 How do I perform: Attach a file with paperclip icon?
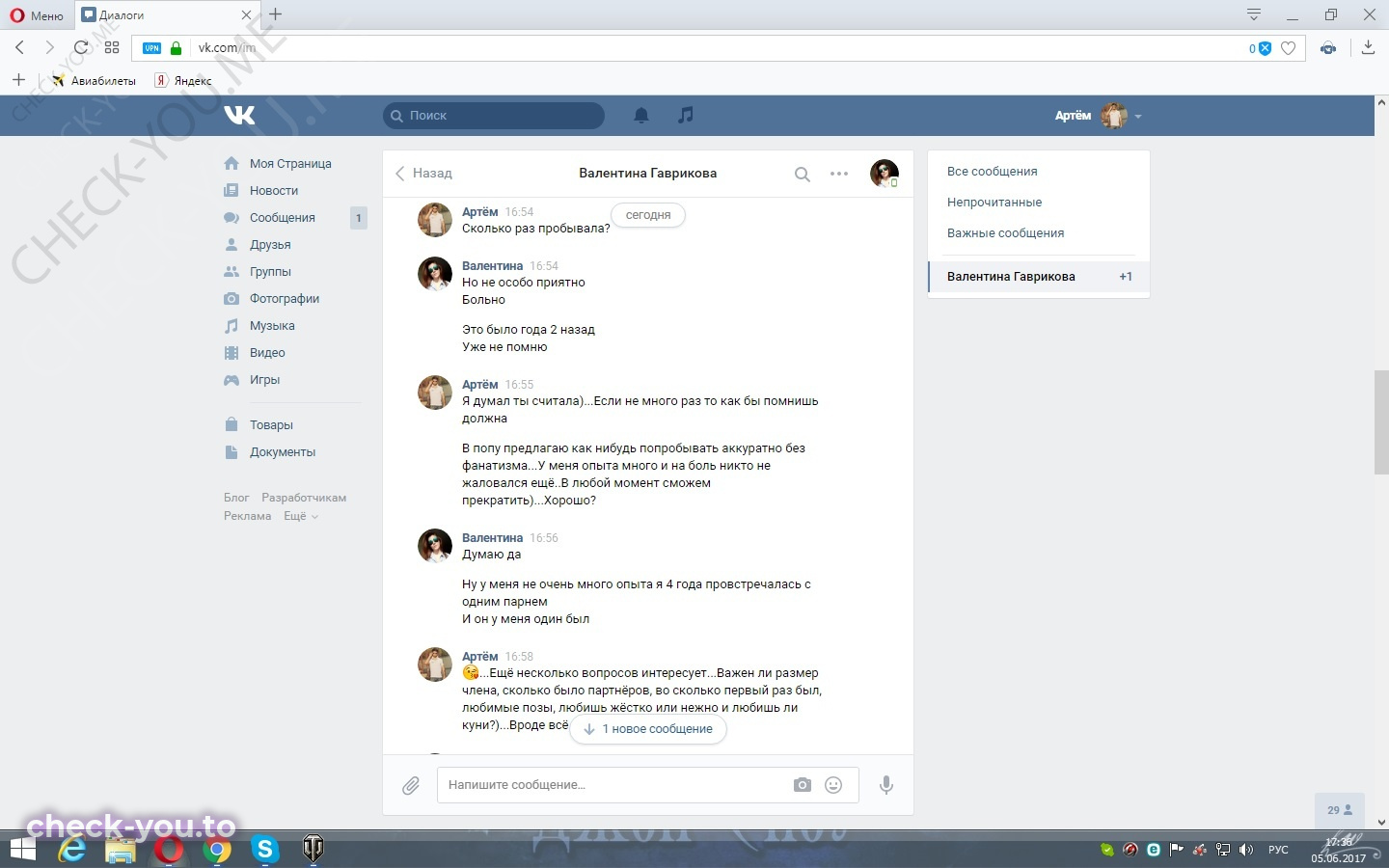pyautogui.click(x=411, y=785)
